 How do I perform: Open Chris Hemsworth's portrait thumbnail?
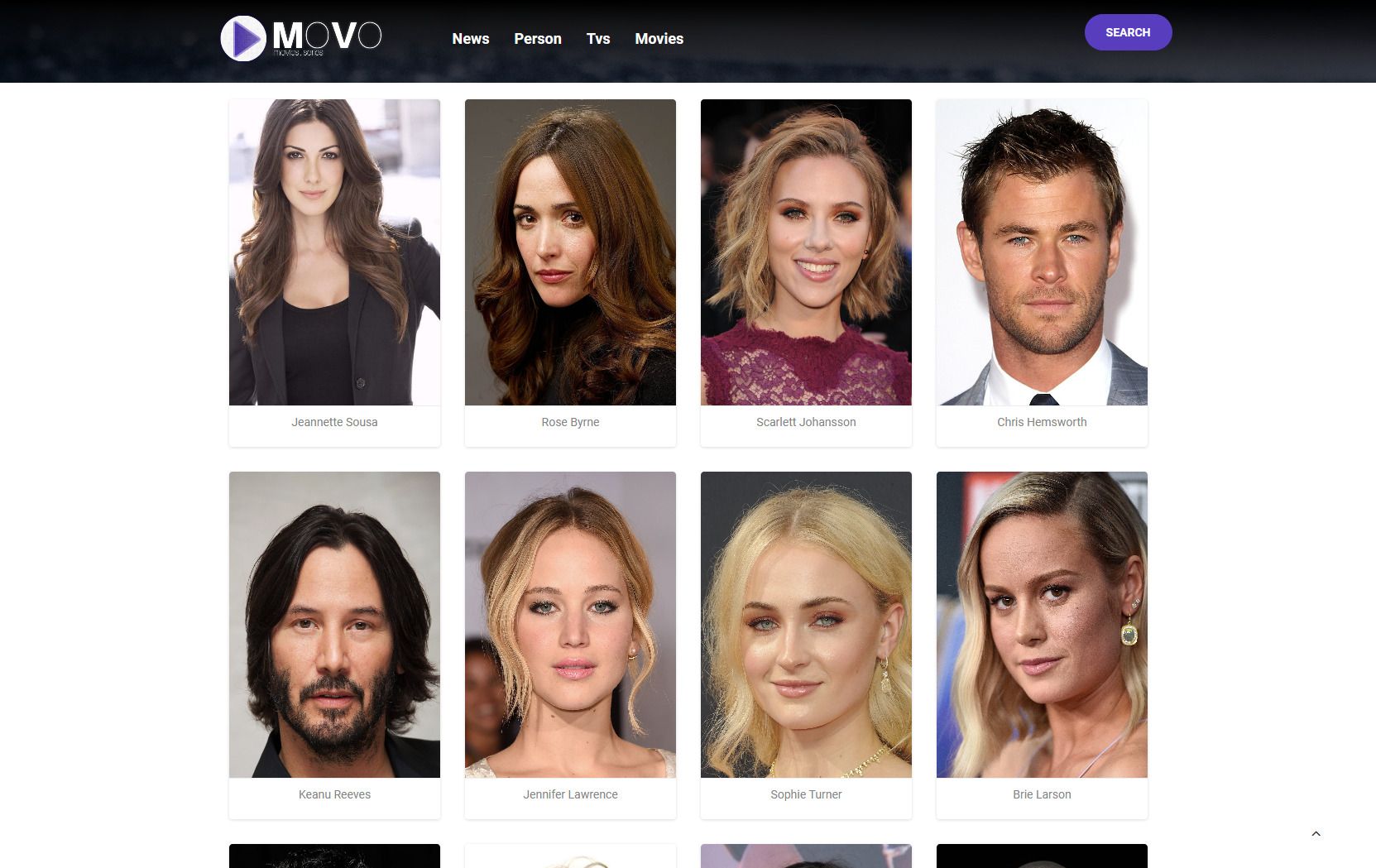(x=1042, y=252)
